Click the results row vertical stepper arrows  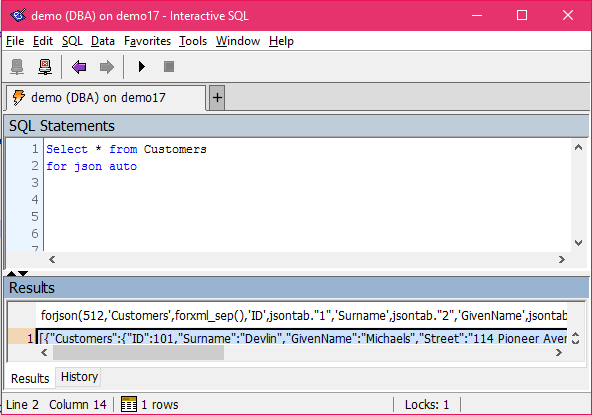(575, 338)
